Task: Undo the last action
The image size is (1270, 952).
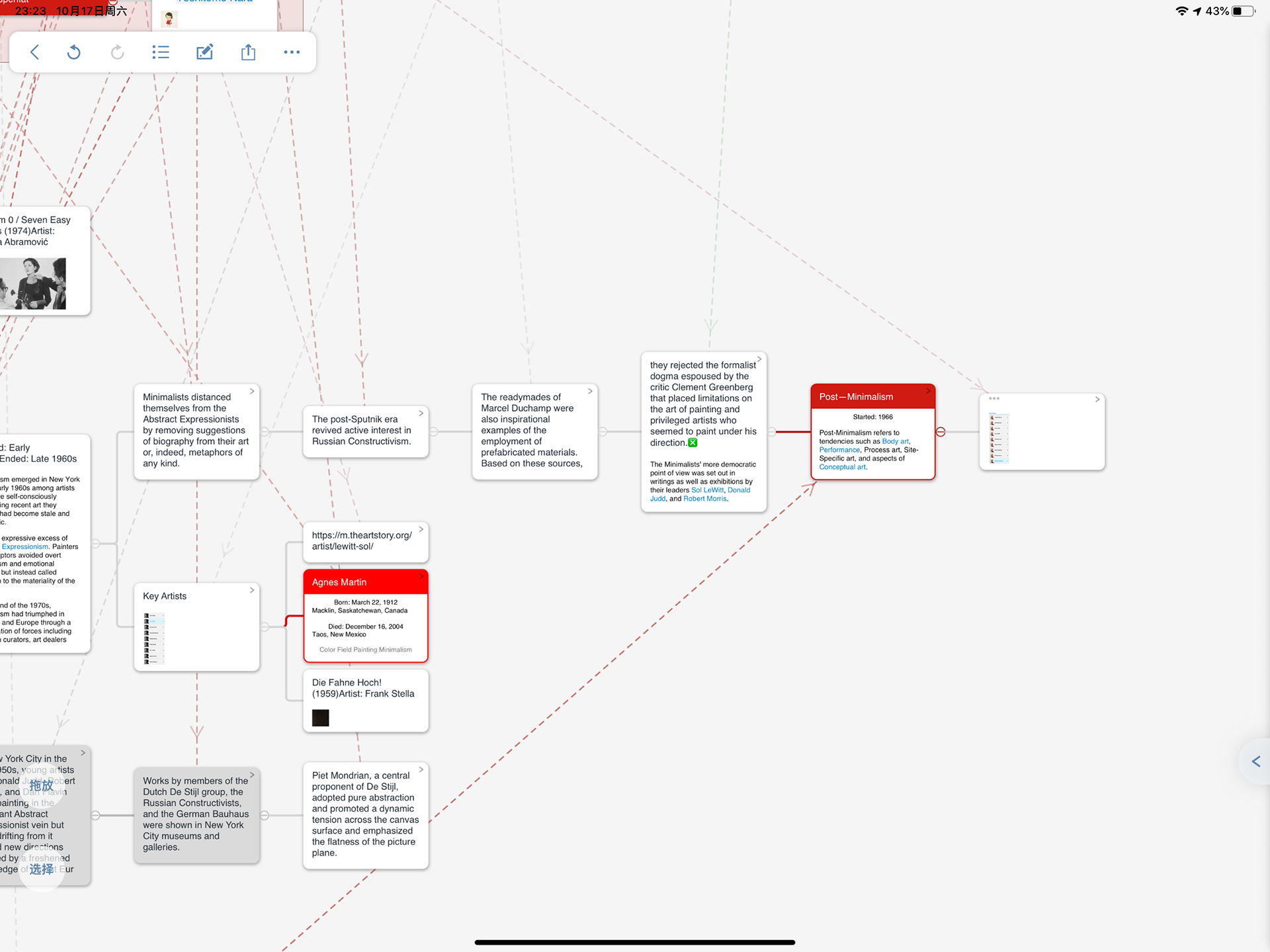Action: (74, 52)
